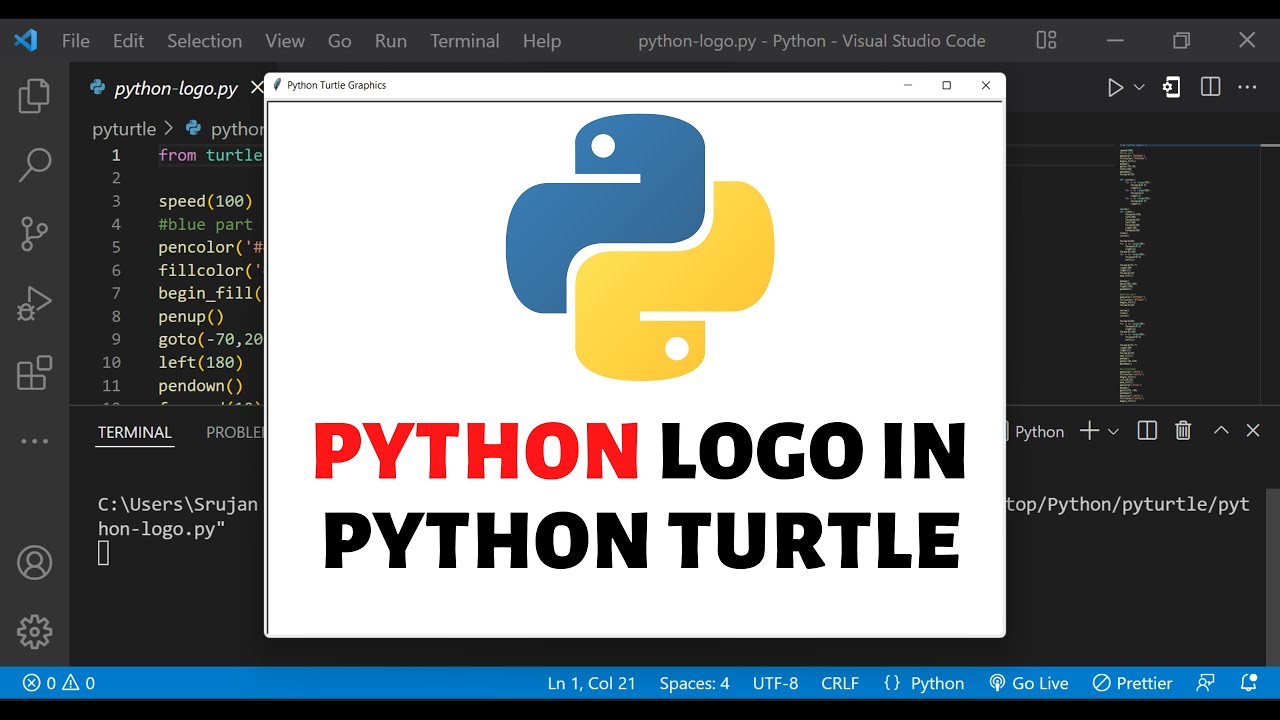This screenshot has width=1280, height=720.
Task: Close the terminal panel
Action: tap(1253, 431)
